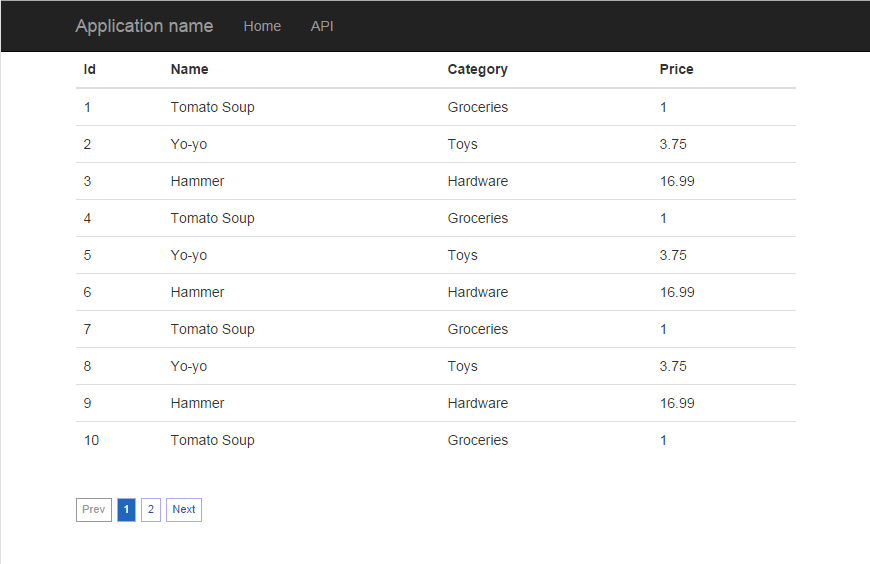Go to the Prev page button
The image size is (870, 564).
[94, 510]
